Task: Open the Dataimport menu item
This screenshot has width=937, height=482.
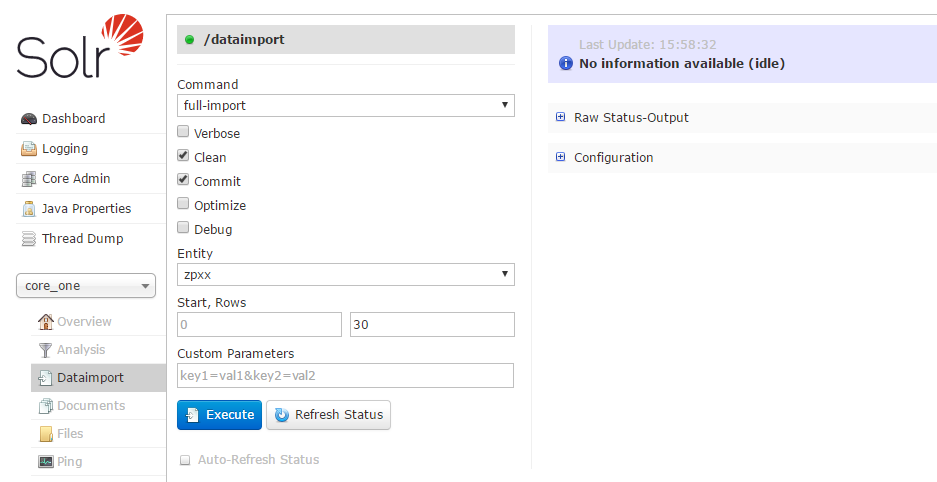Action: pos(90,378)
